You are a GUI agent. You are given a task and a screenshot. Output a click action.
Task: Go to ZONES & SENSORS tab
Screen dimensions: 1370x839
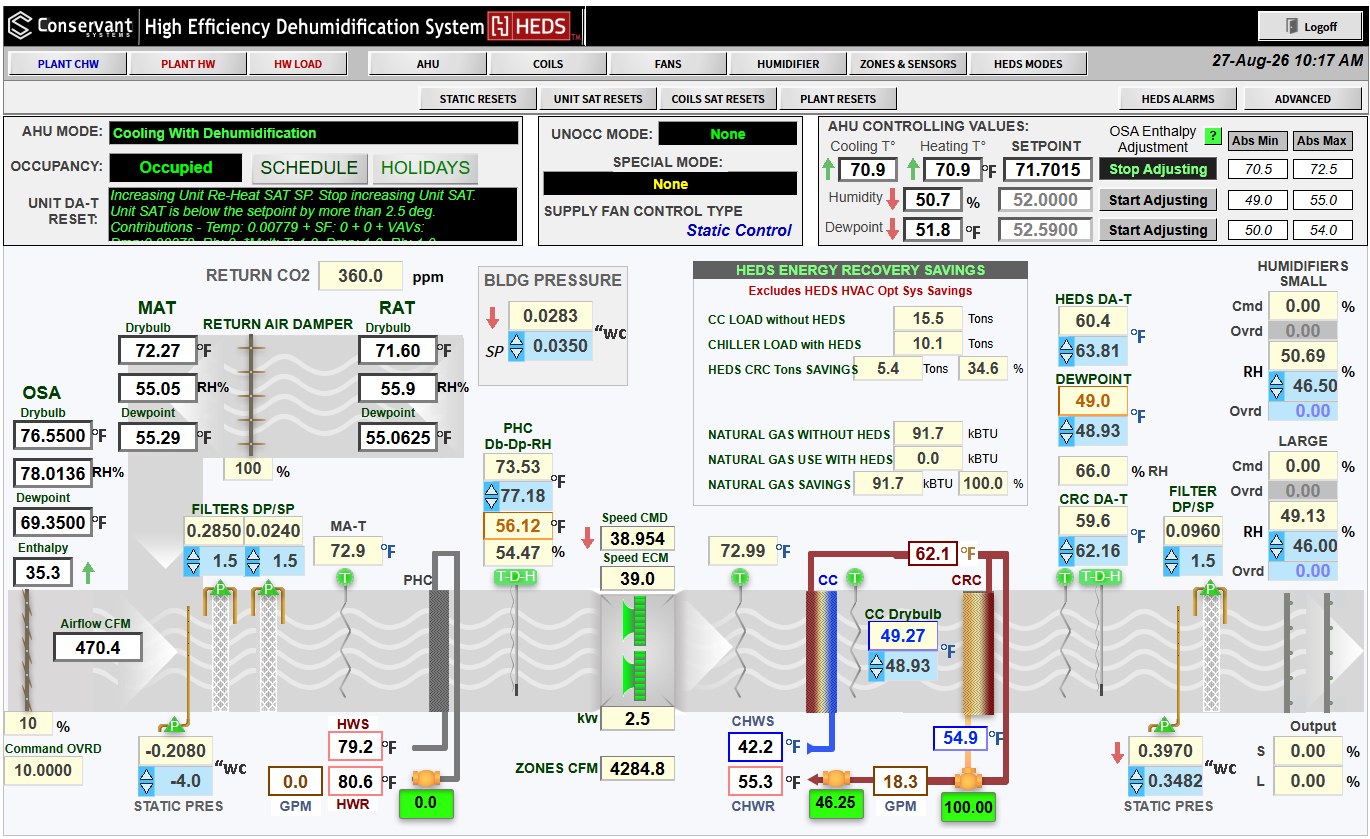908,64
